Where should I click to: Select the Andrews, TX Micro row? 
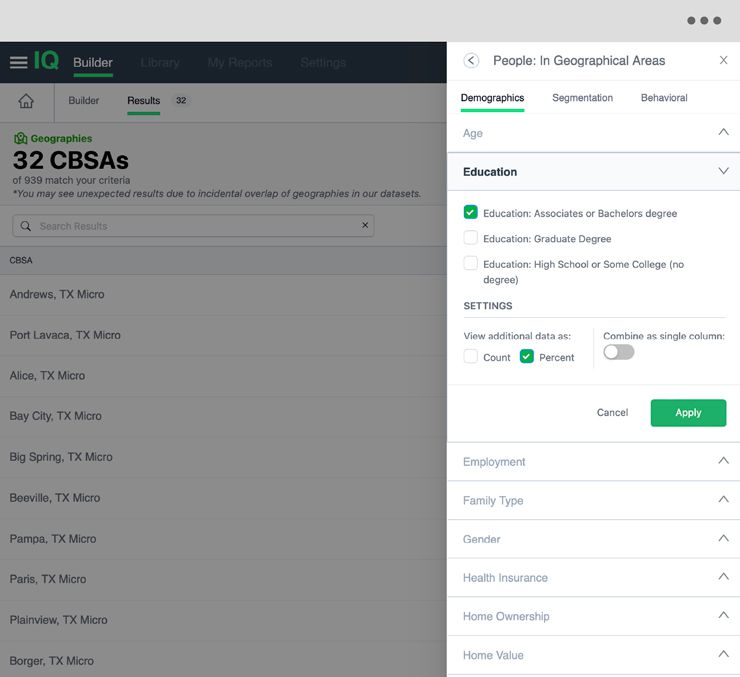point(57,295)
